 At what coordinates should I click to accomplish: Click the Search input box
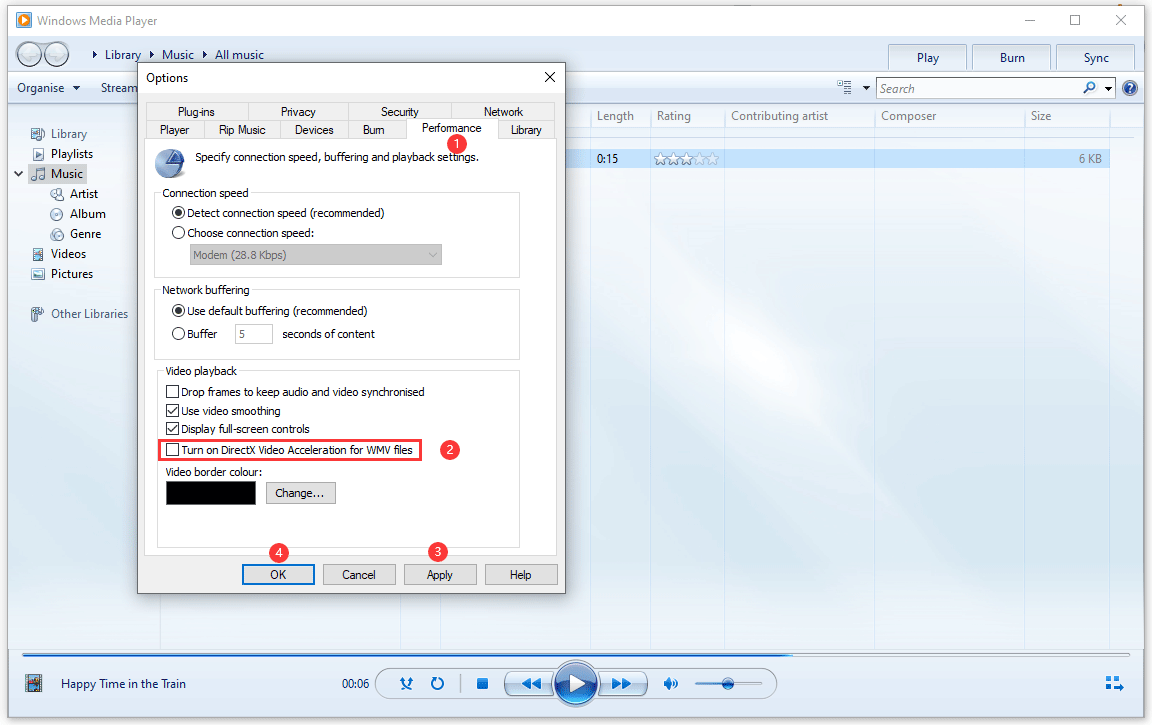979,88
